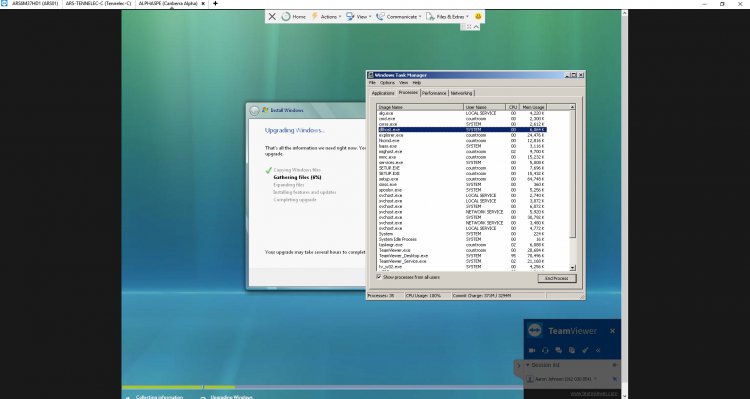Select the taskmgr.exe process row
This screenshot has width=750, height=399.
[x=462, y=245]
